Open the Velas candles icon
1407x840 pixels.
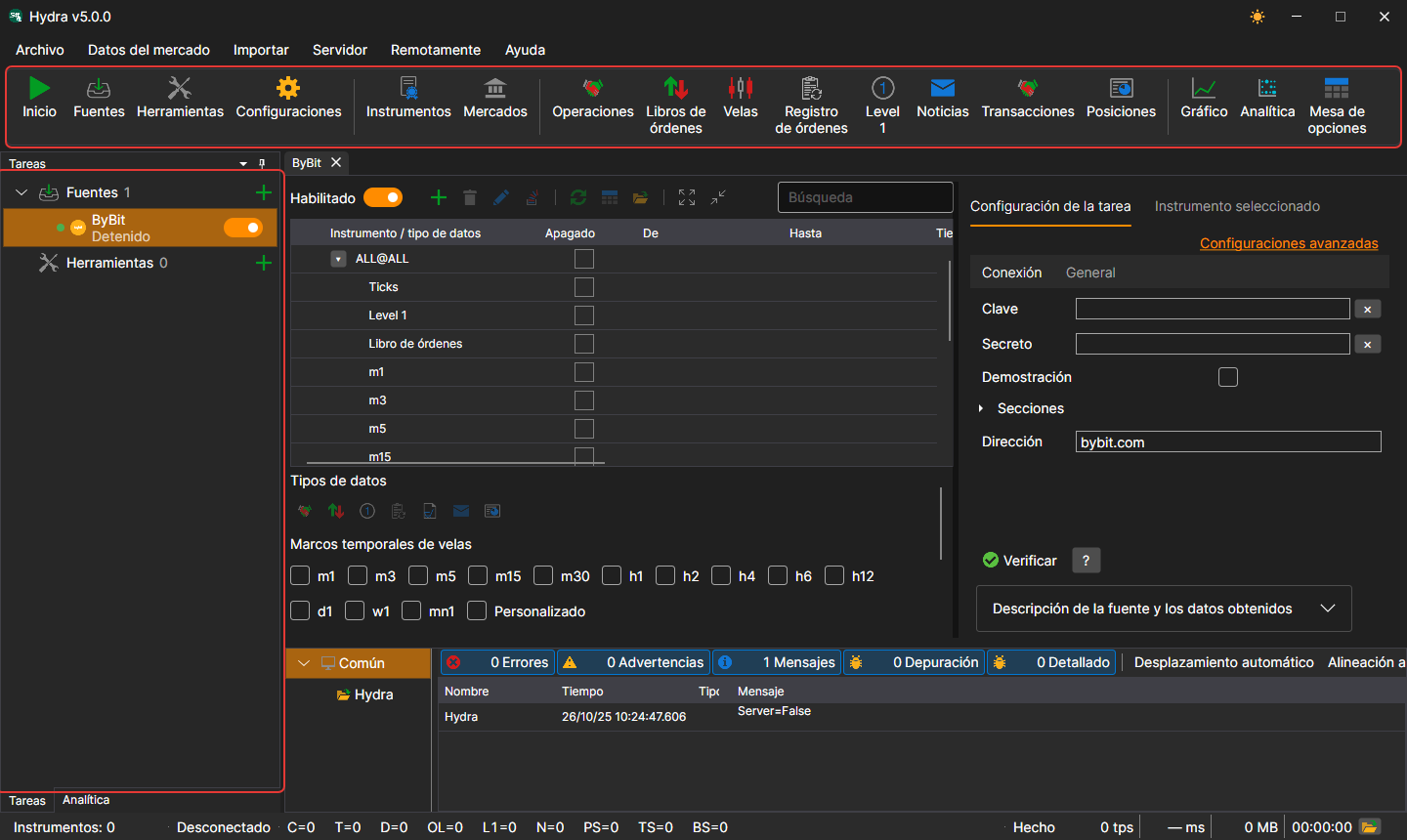point(741,88)
